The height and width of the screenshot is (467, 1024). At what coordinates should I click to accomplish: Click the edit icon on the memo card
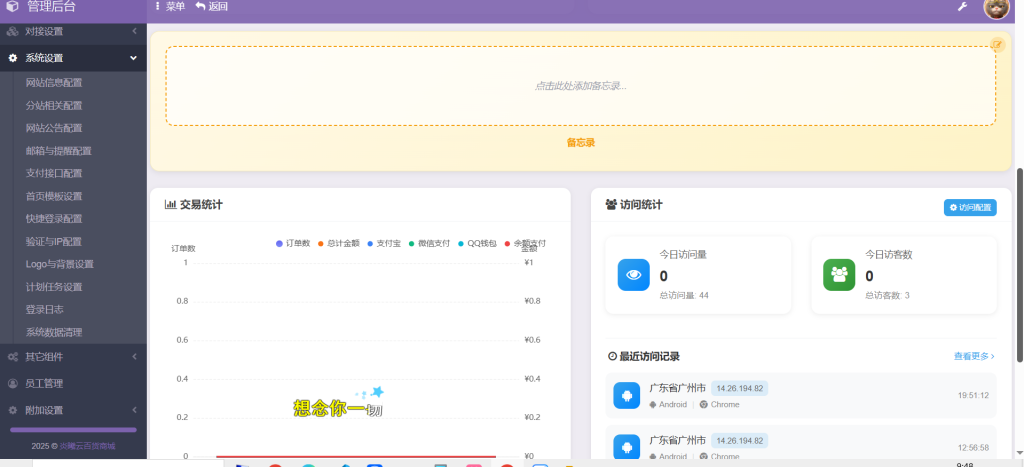997,44
